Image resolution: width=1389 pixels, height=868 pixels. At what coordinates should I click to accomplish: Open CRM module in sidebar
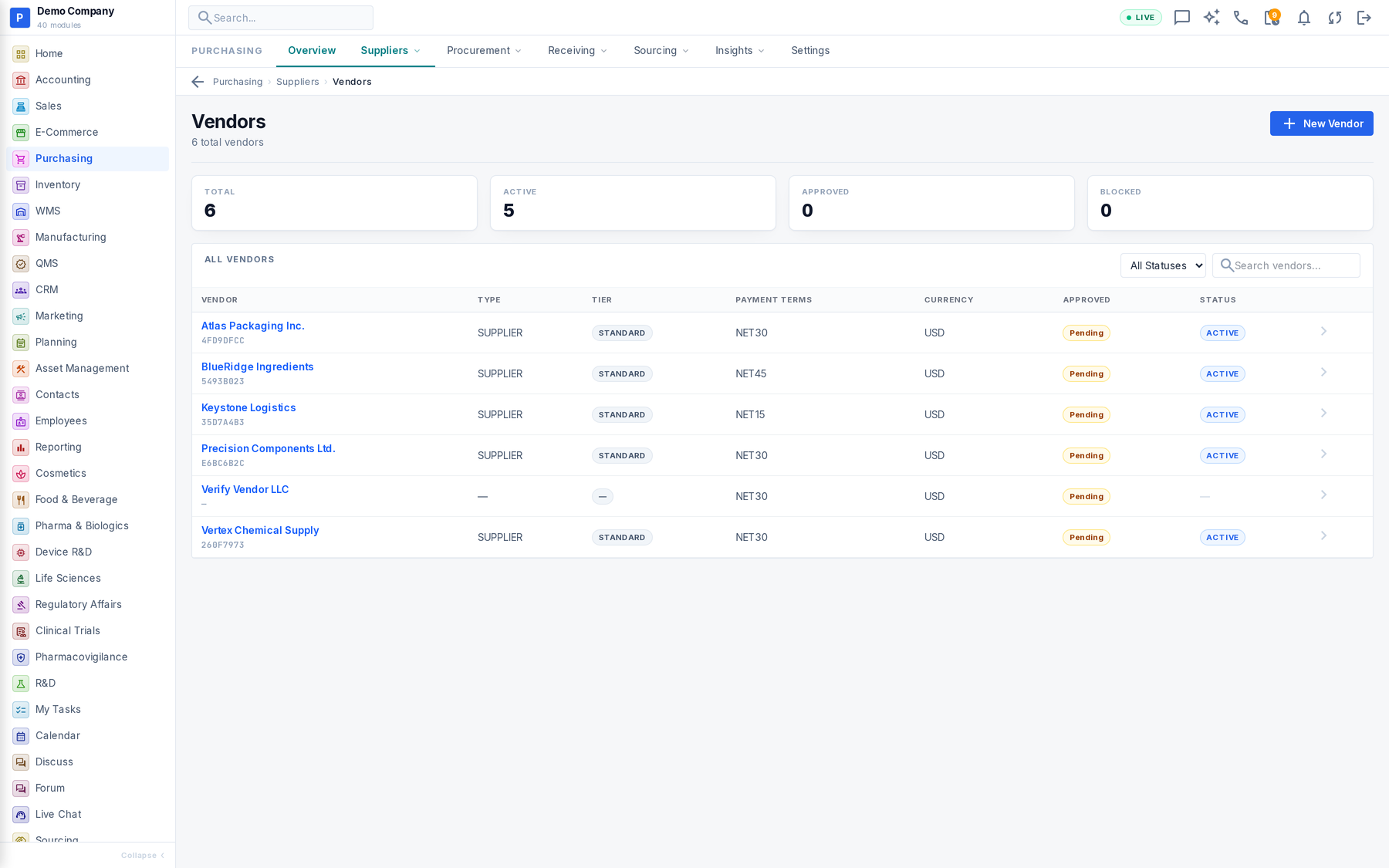tap(87, 289)
